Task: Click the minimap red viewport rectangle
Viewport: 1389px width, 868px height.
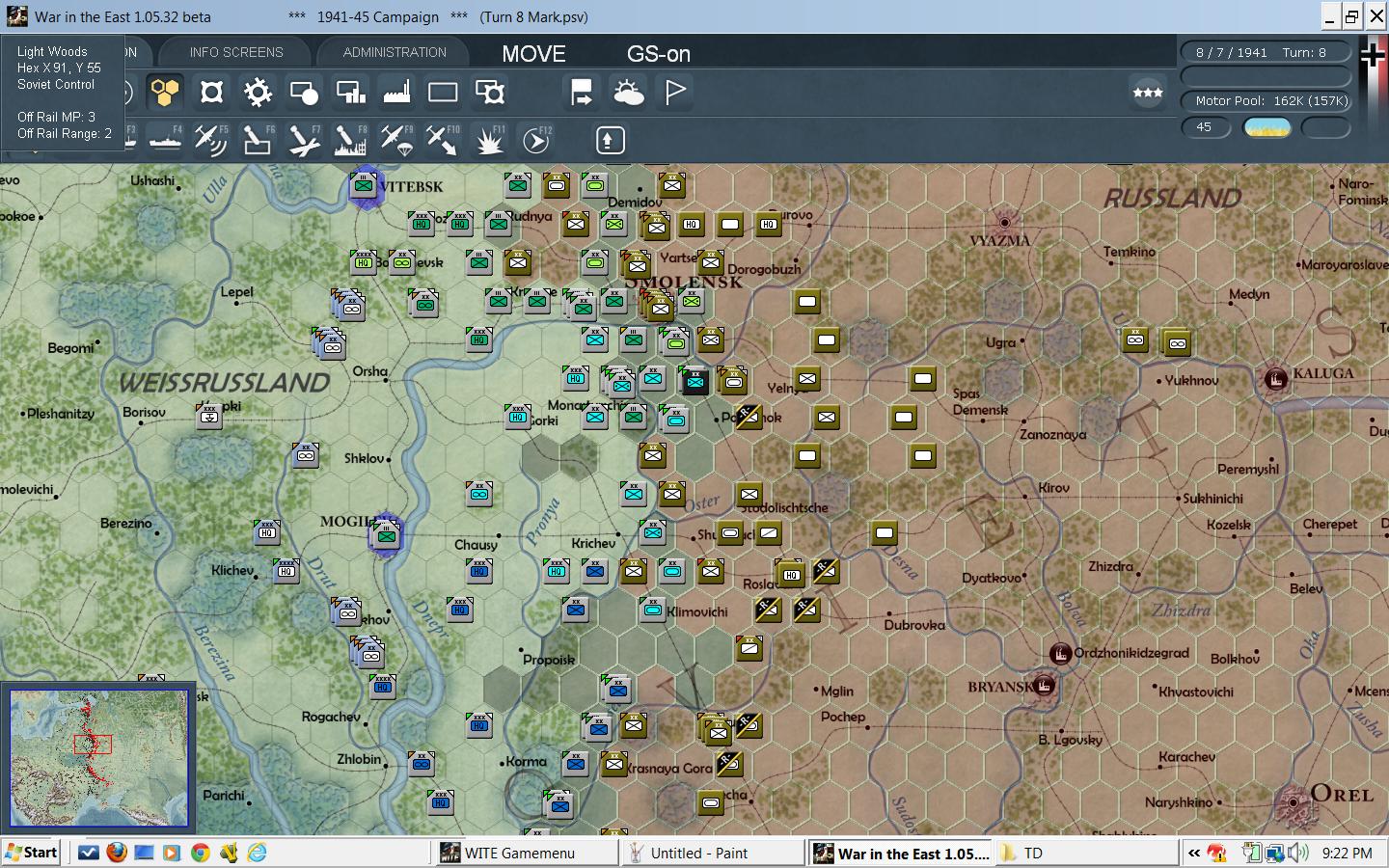Action: pos(93,745)
